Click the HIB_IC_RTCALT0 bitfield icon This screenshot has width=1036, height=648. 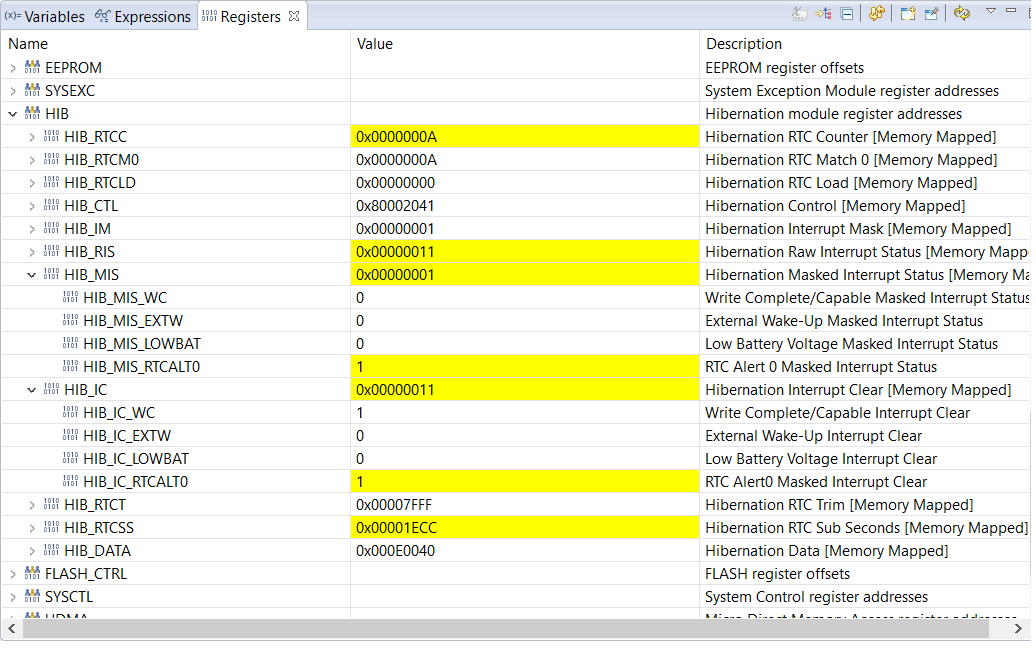pos(71,482)
